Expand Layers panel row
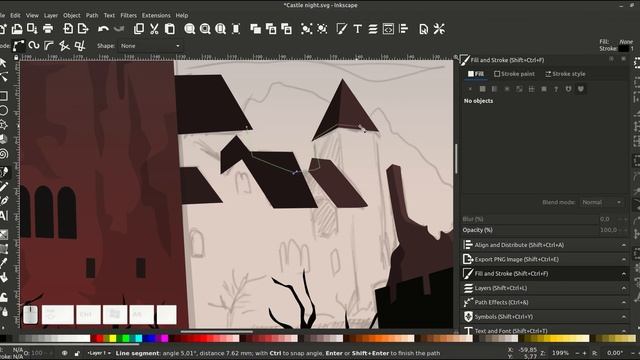 (x=545, y=288)
